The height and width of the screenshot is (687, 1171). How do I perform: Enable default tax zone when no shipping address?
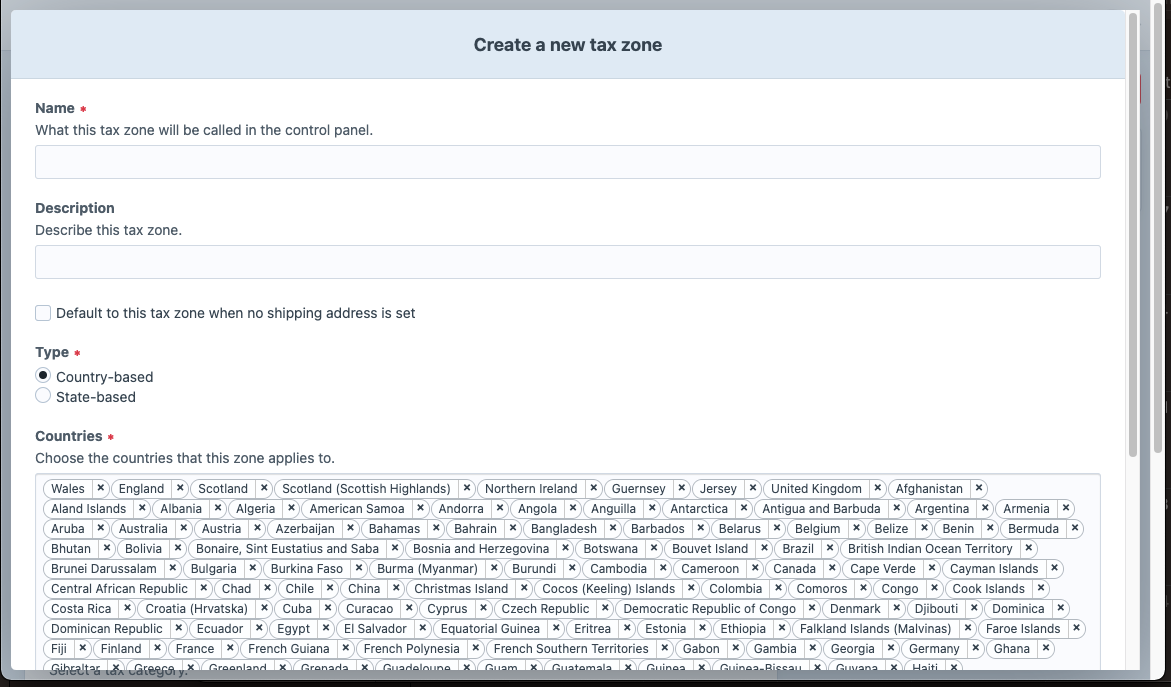coord(43,312)
